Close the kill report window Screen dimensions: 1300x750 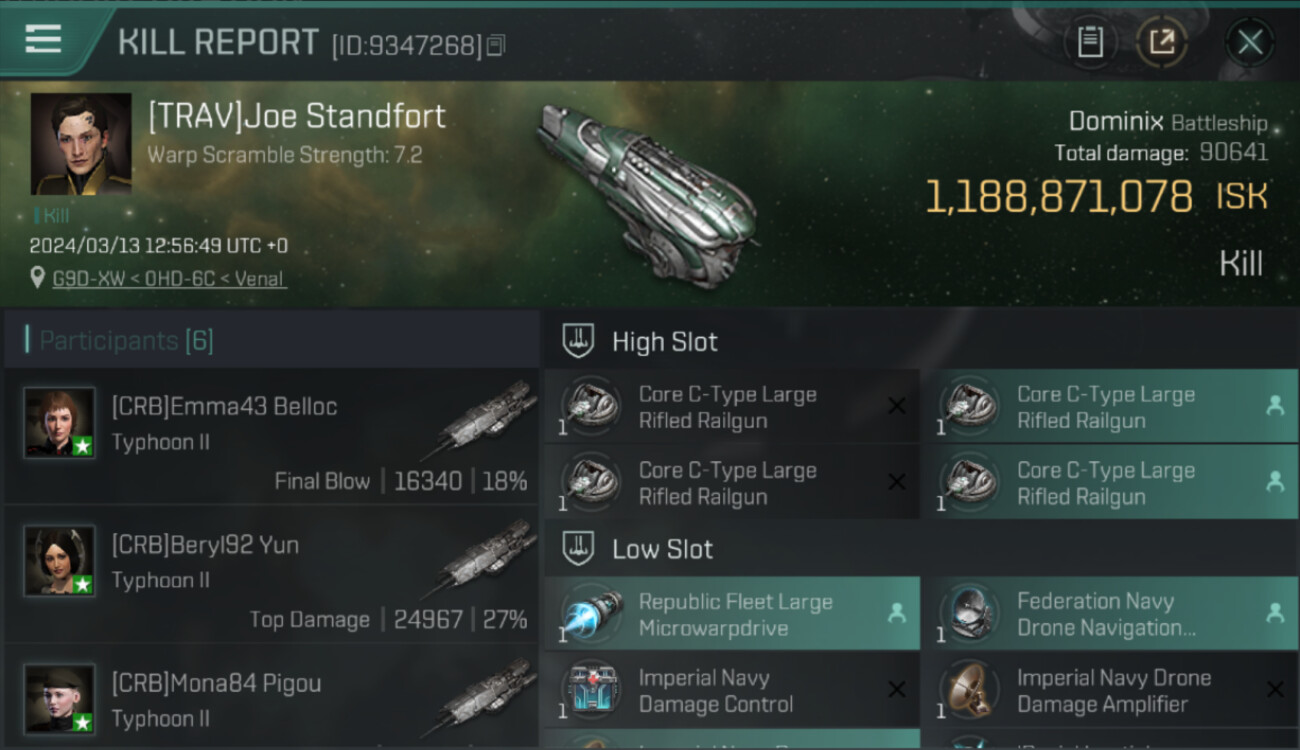click(1249, 42)
